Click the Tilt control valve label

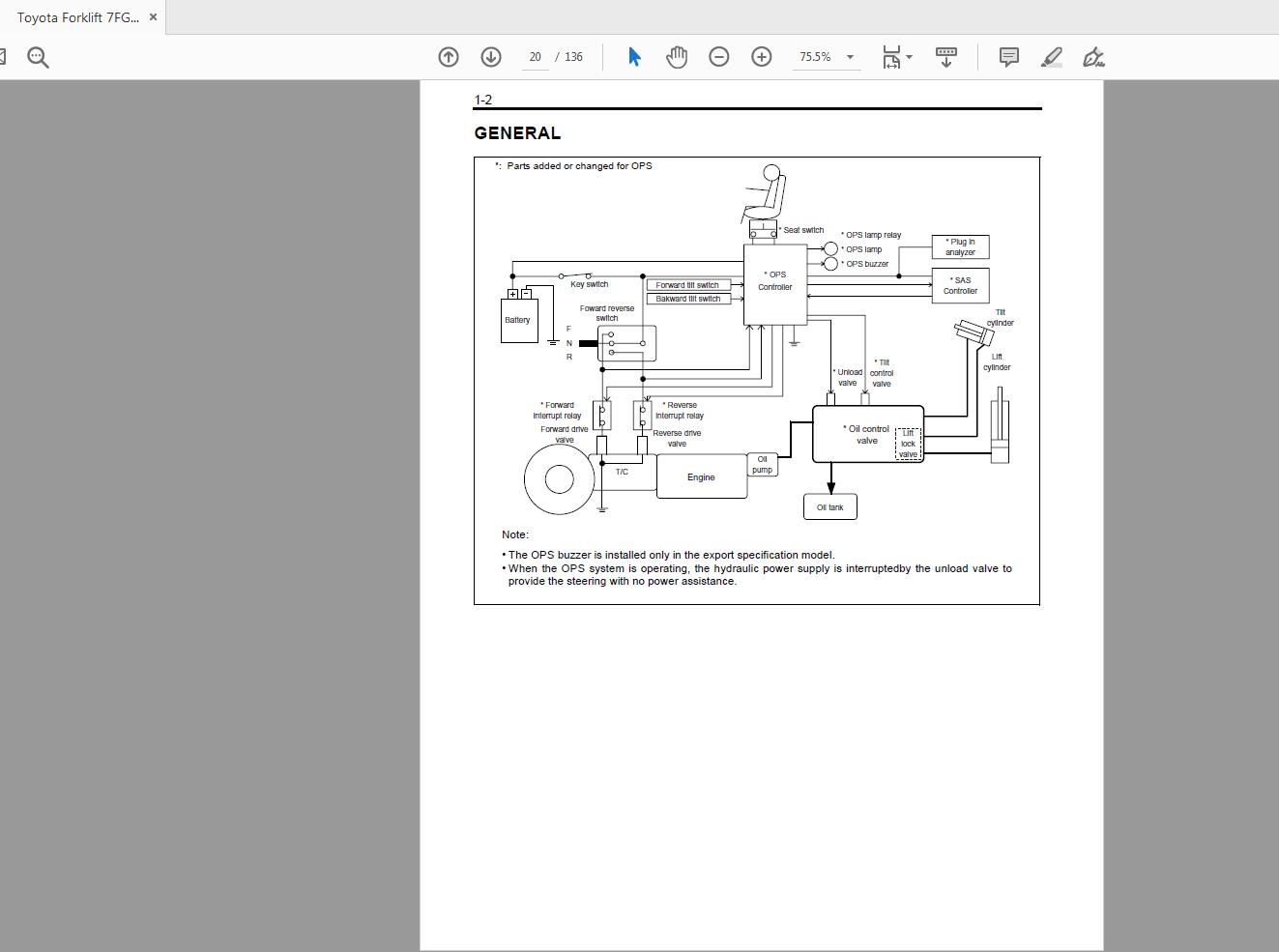(882, 373)
